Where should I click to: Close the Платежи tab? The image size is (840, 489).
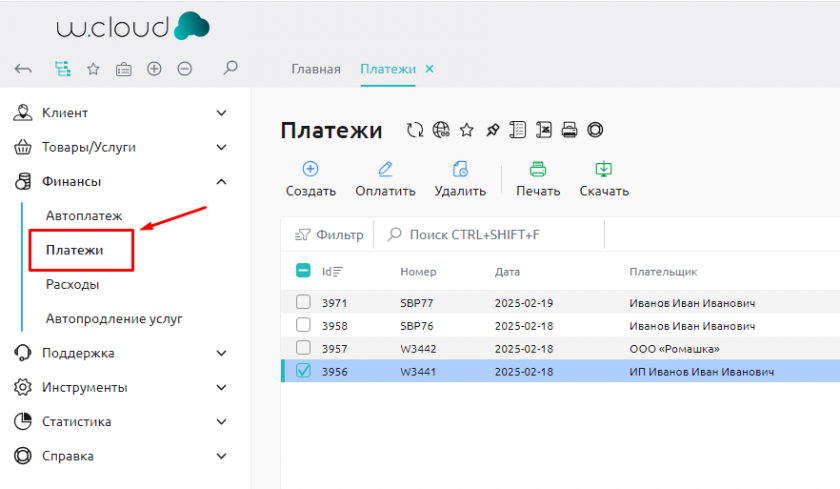430,69
